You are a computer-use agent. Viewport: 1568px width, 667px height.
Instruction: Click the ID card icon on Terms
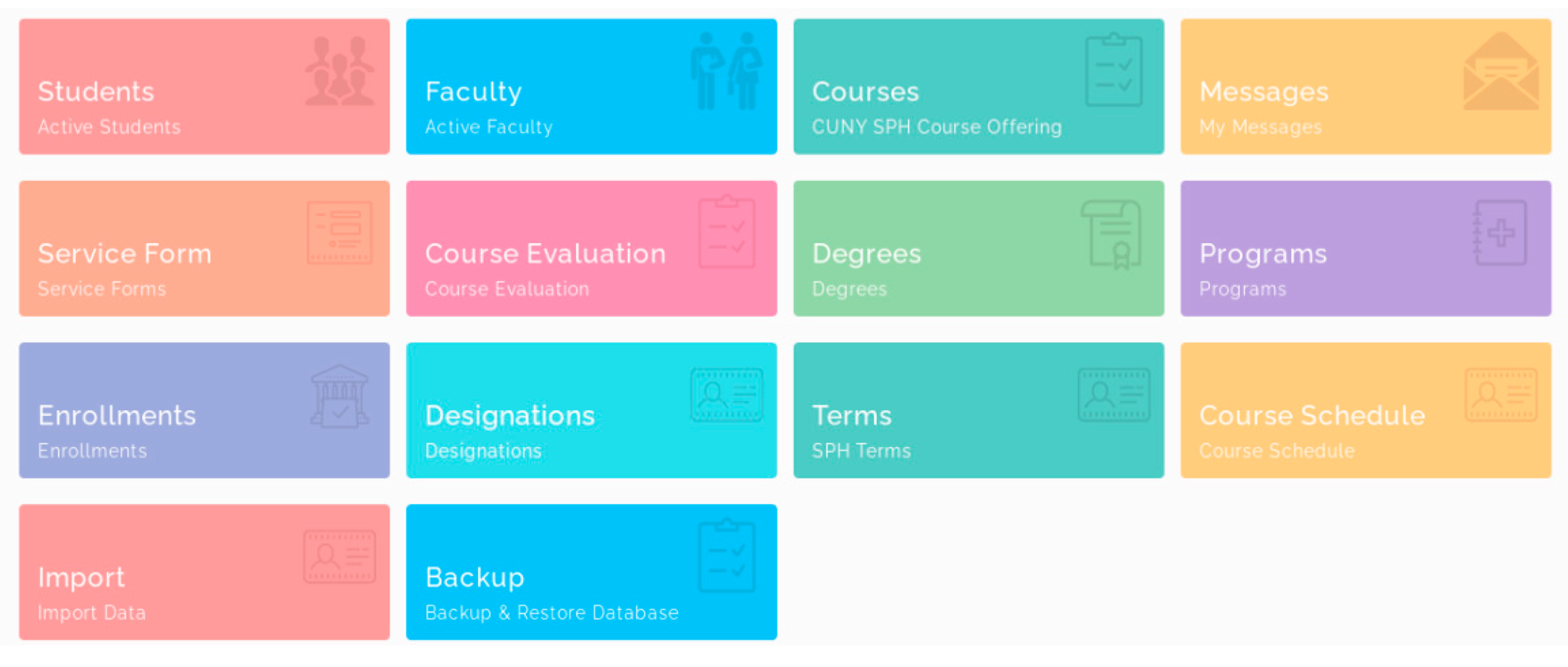click(1114, 395)
